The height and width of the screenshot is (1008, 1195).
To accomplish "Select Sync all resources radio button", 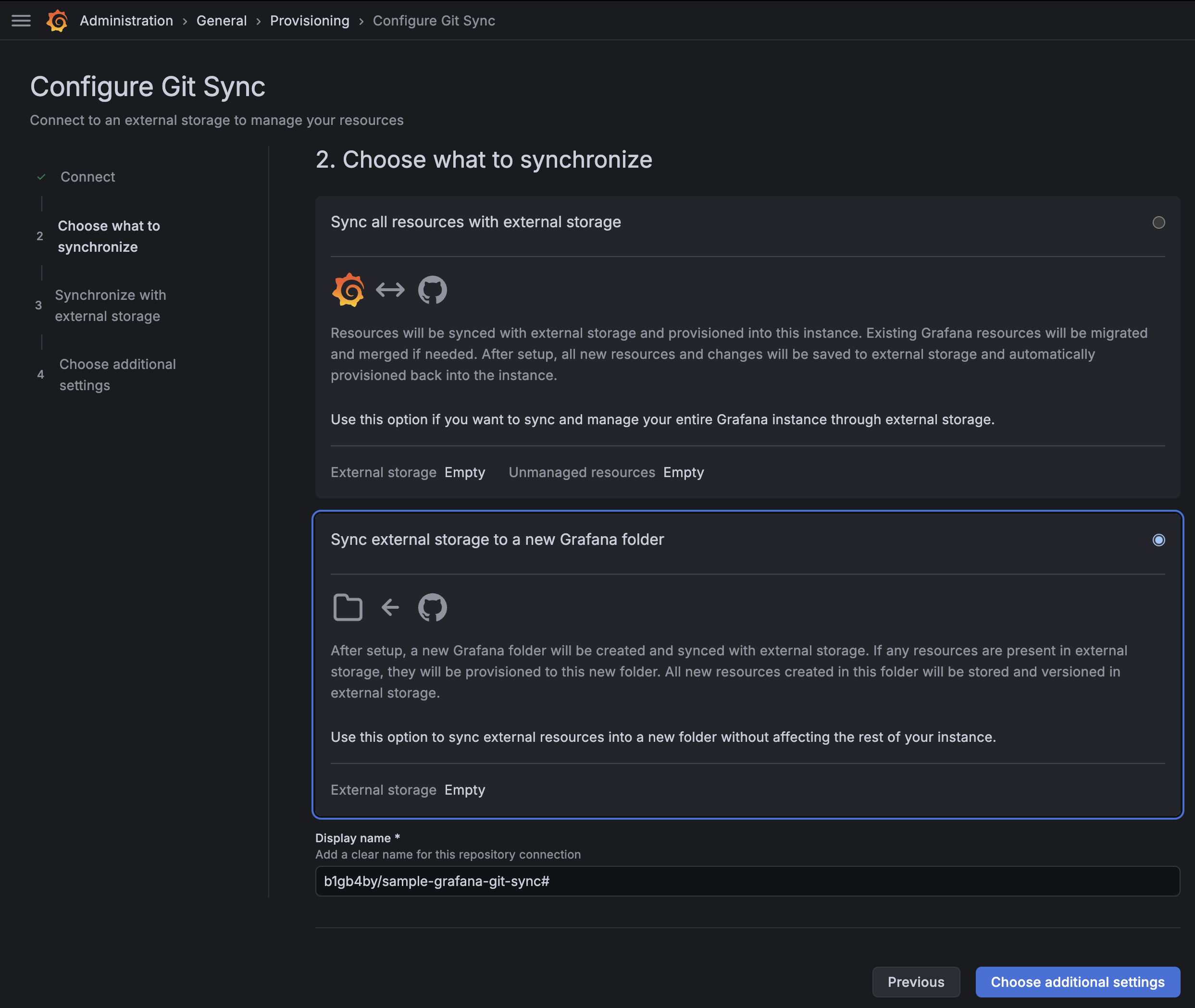I will pos(1158,222).
